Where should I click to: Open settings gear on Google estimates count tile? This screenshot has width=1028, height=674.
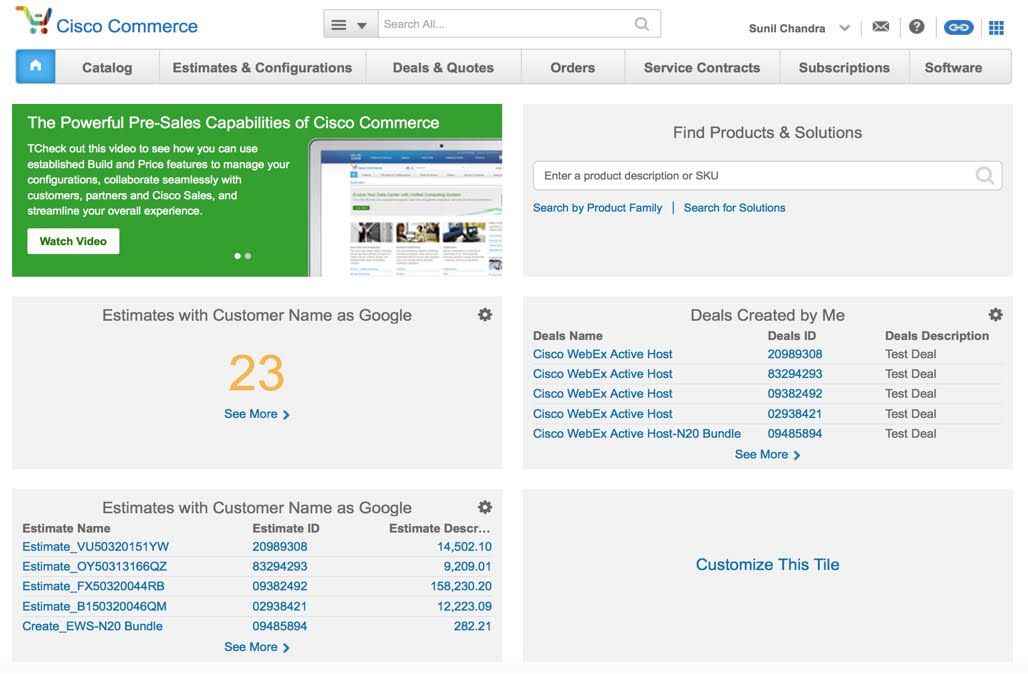coord(485,315)
